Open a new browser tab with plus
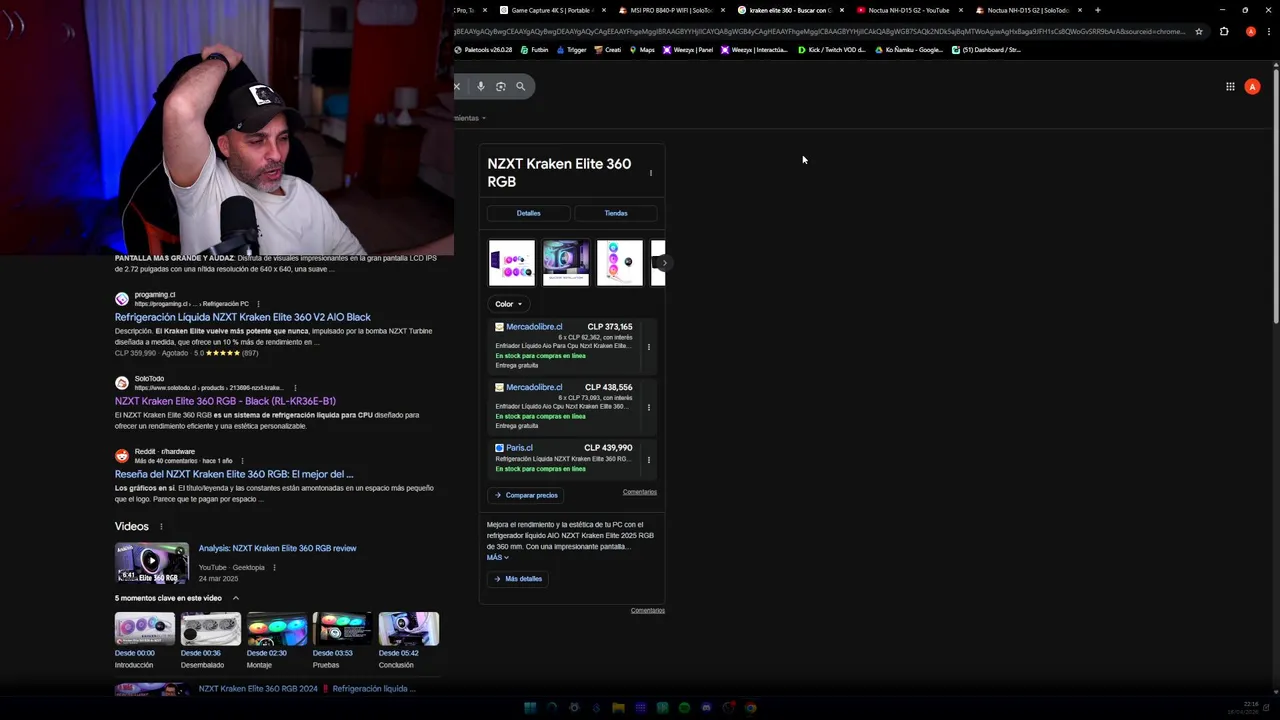 coord(1097,10)
